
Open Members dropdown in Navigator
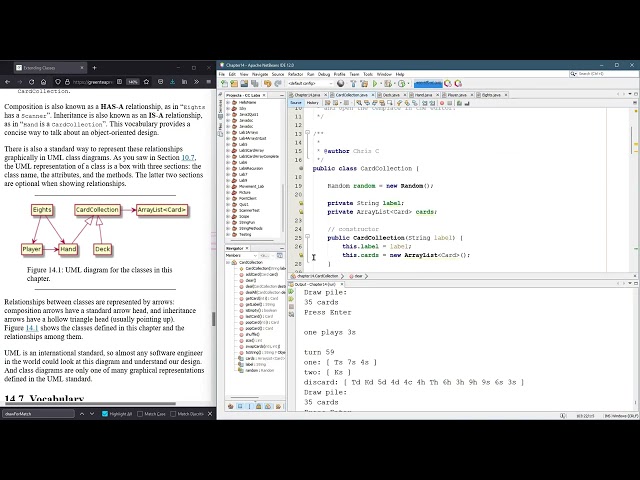point(241,256)
